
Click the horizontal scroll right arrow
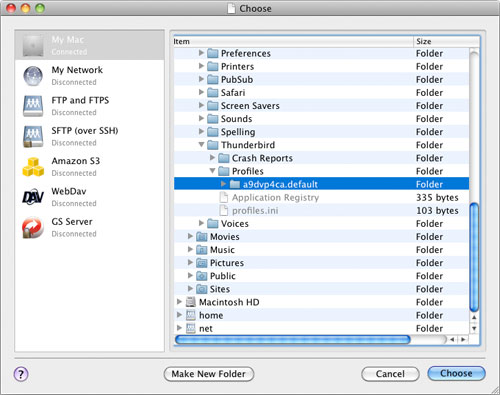coord(463,340)
